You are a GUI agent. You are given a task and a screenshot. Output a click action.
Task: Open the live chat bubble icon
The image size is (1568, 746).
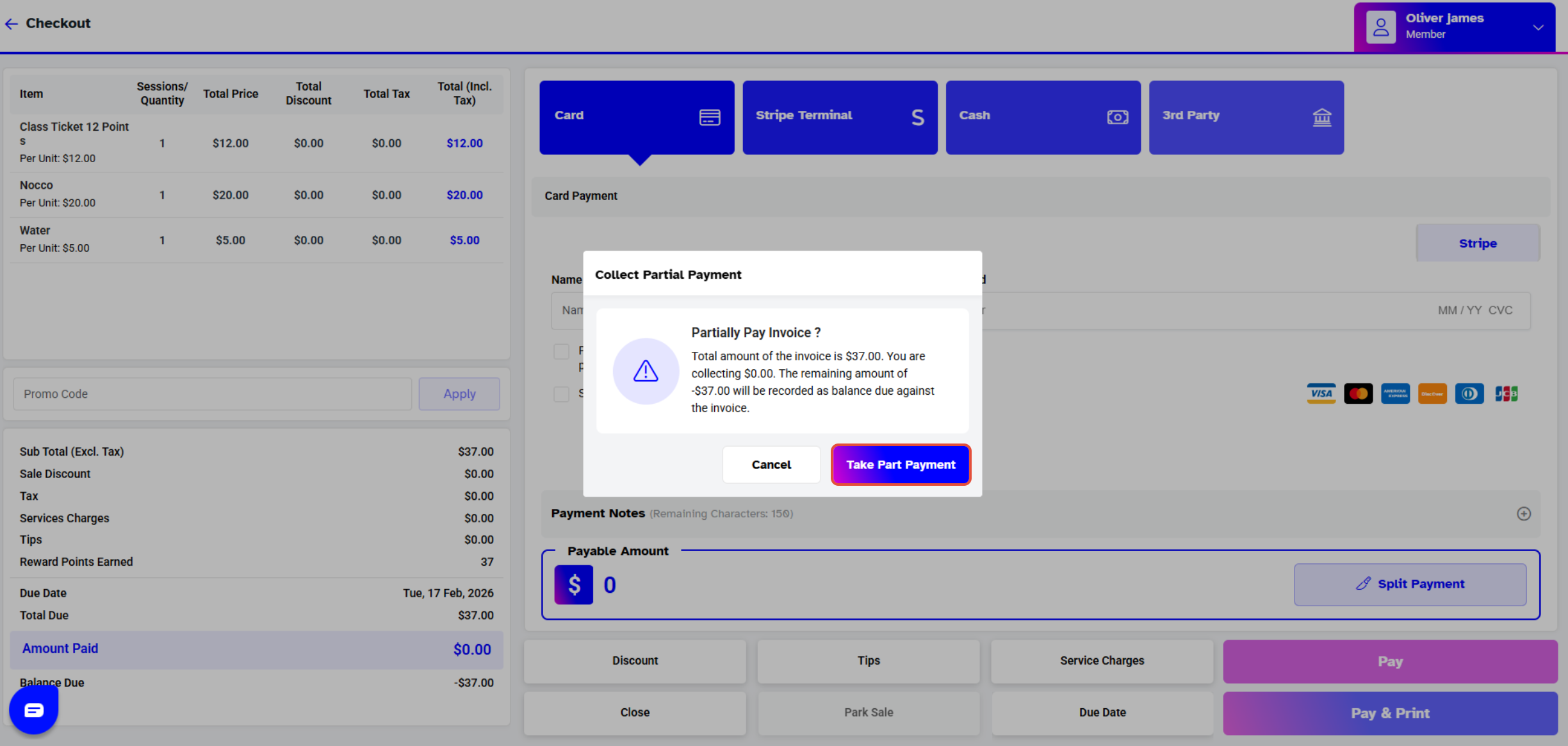click(x=33, y=709)
